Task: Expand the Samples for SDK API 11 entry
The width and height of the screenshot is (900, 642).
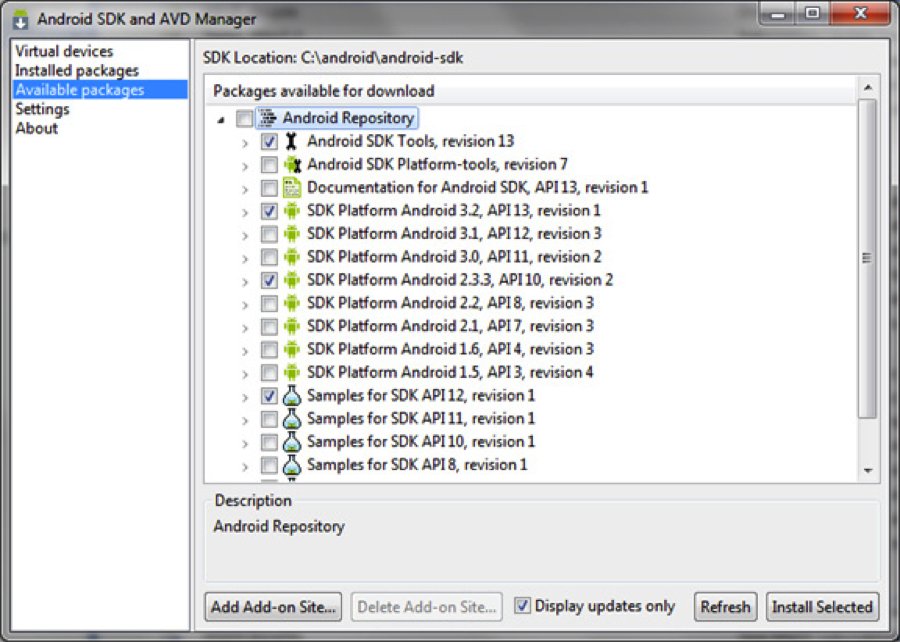Action: [245, 419]
